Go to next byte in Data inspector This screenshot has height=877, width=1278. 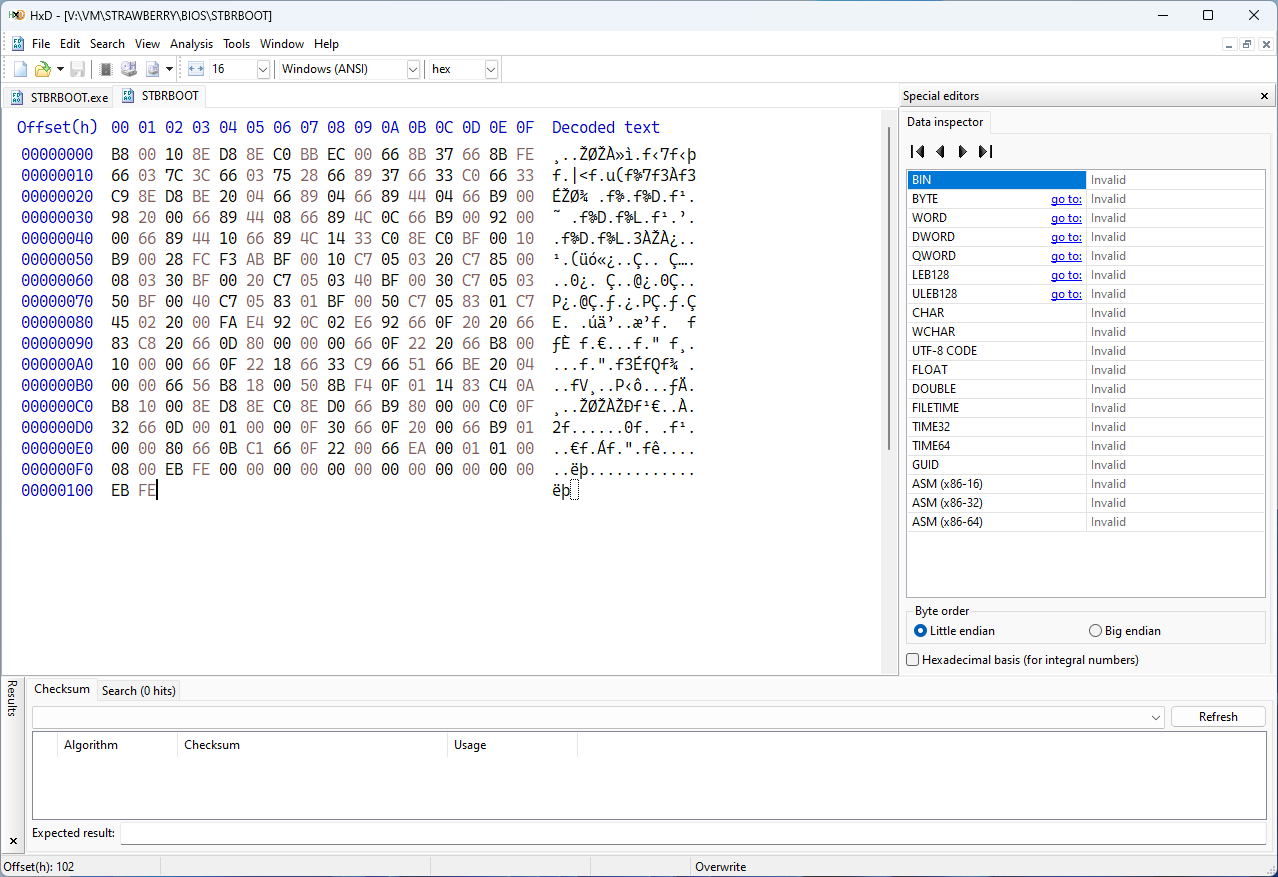pyautogui.click(x=962, y=152)
